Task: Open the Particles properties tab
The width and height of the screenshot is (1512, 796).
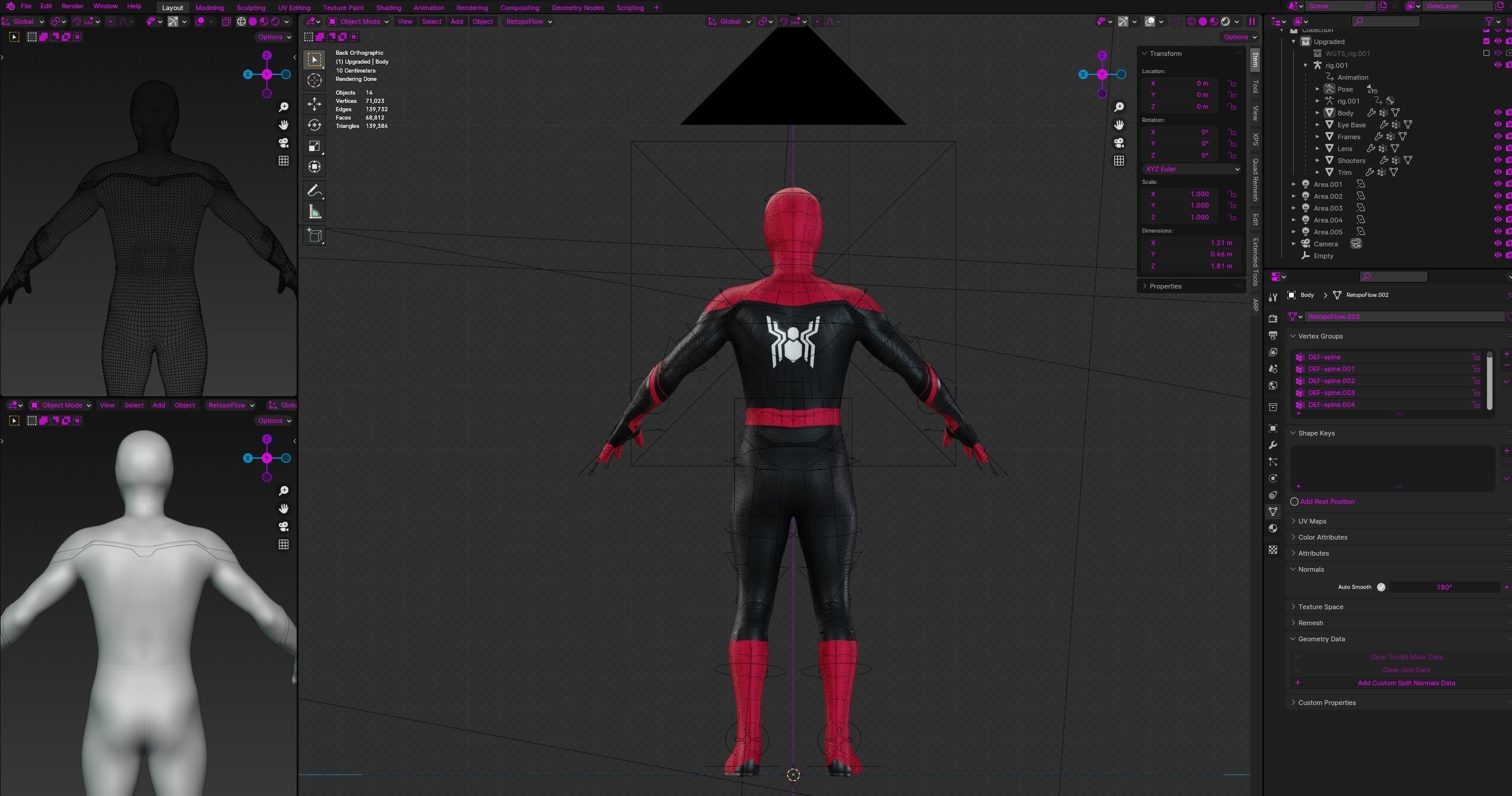Action: coord(1273,462)
